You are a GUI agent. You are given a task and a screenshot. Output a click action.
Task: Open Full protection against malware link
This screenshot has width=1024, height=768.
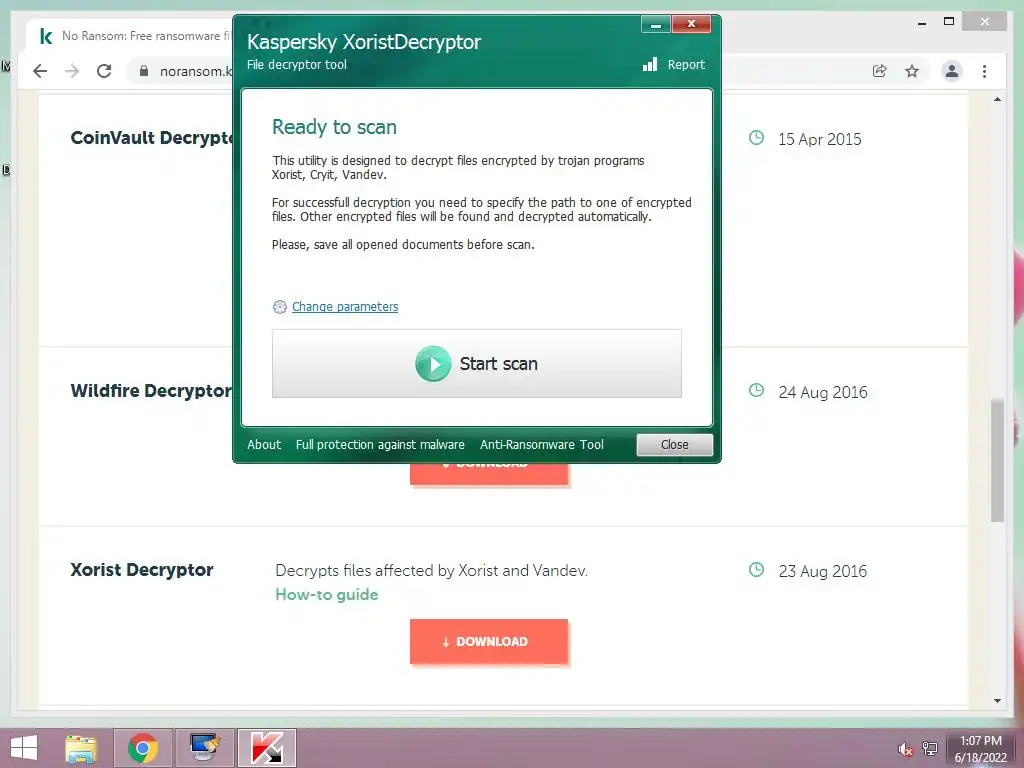point(380,445)
